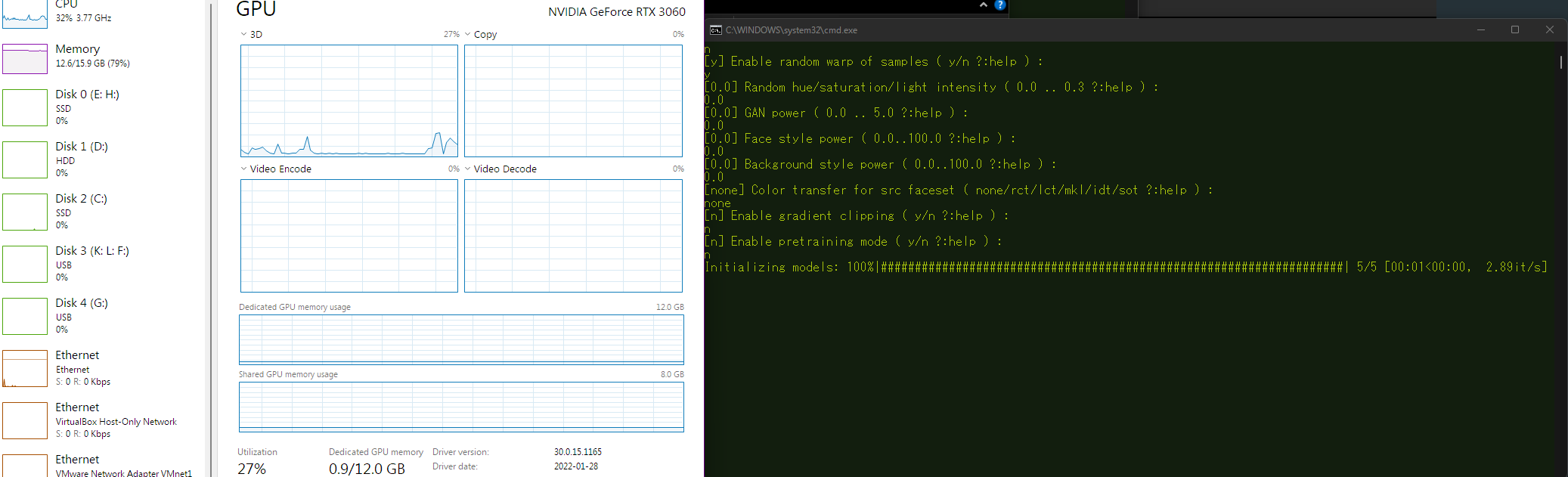Open the Memory performance entry
The height and width of the screenshot is (477, 1568).
pyautogui.click(x=104, y=57)
